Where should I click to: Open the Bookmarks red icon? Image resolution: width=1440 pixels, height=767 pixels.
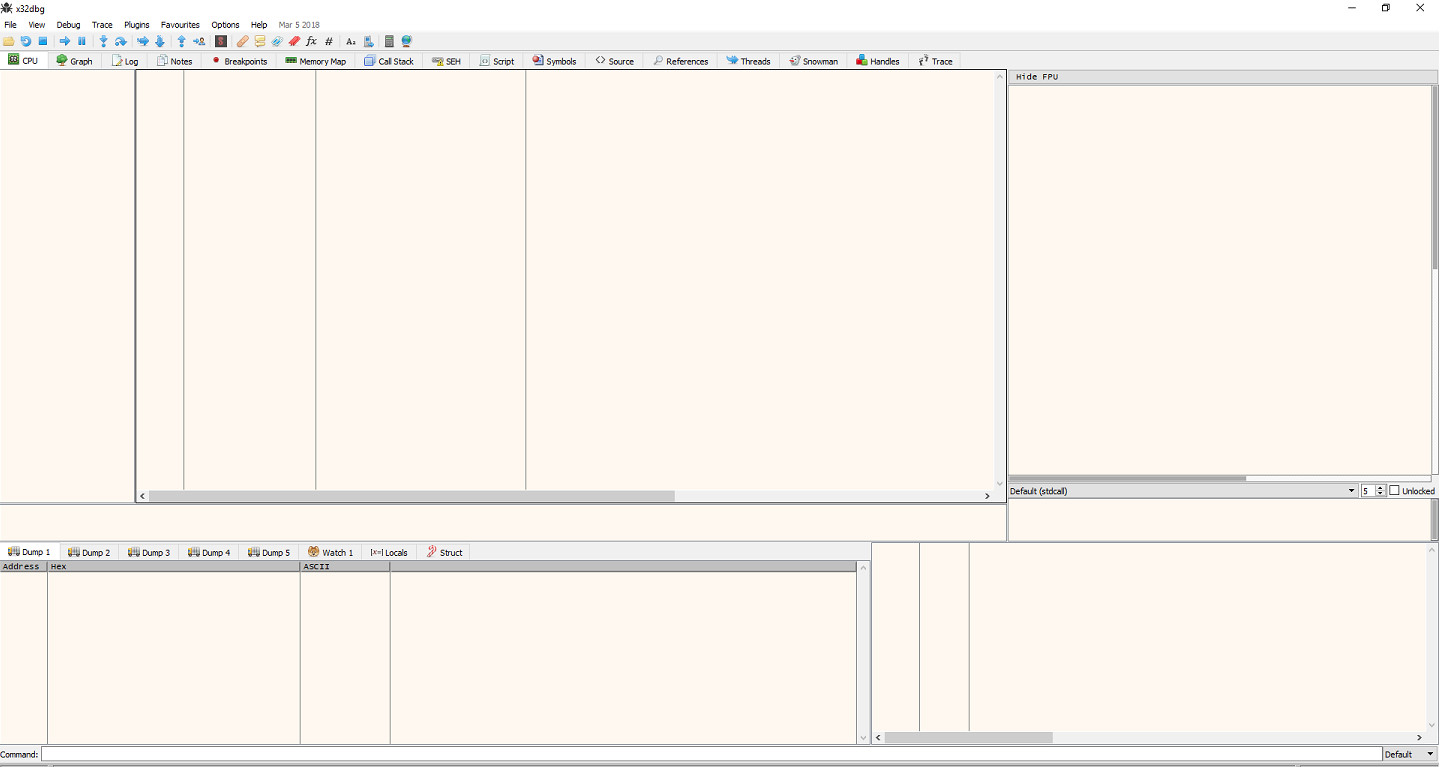tap(294, 41)
